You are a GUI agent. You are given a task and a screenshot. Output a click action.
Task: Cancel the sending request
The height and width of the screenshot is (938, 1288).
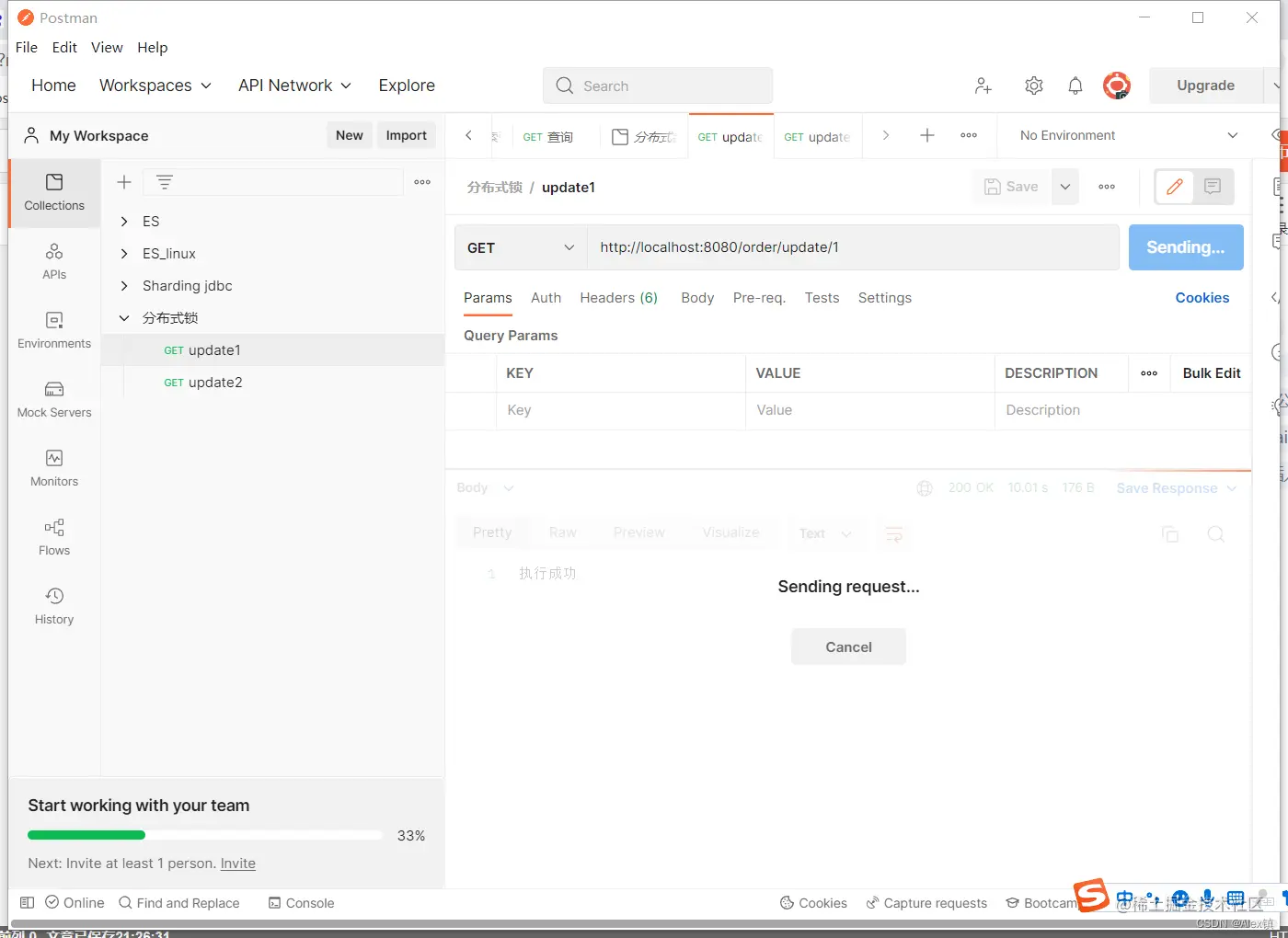coord(848,647)
